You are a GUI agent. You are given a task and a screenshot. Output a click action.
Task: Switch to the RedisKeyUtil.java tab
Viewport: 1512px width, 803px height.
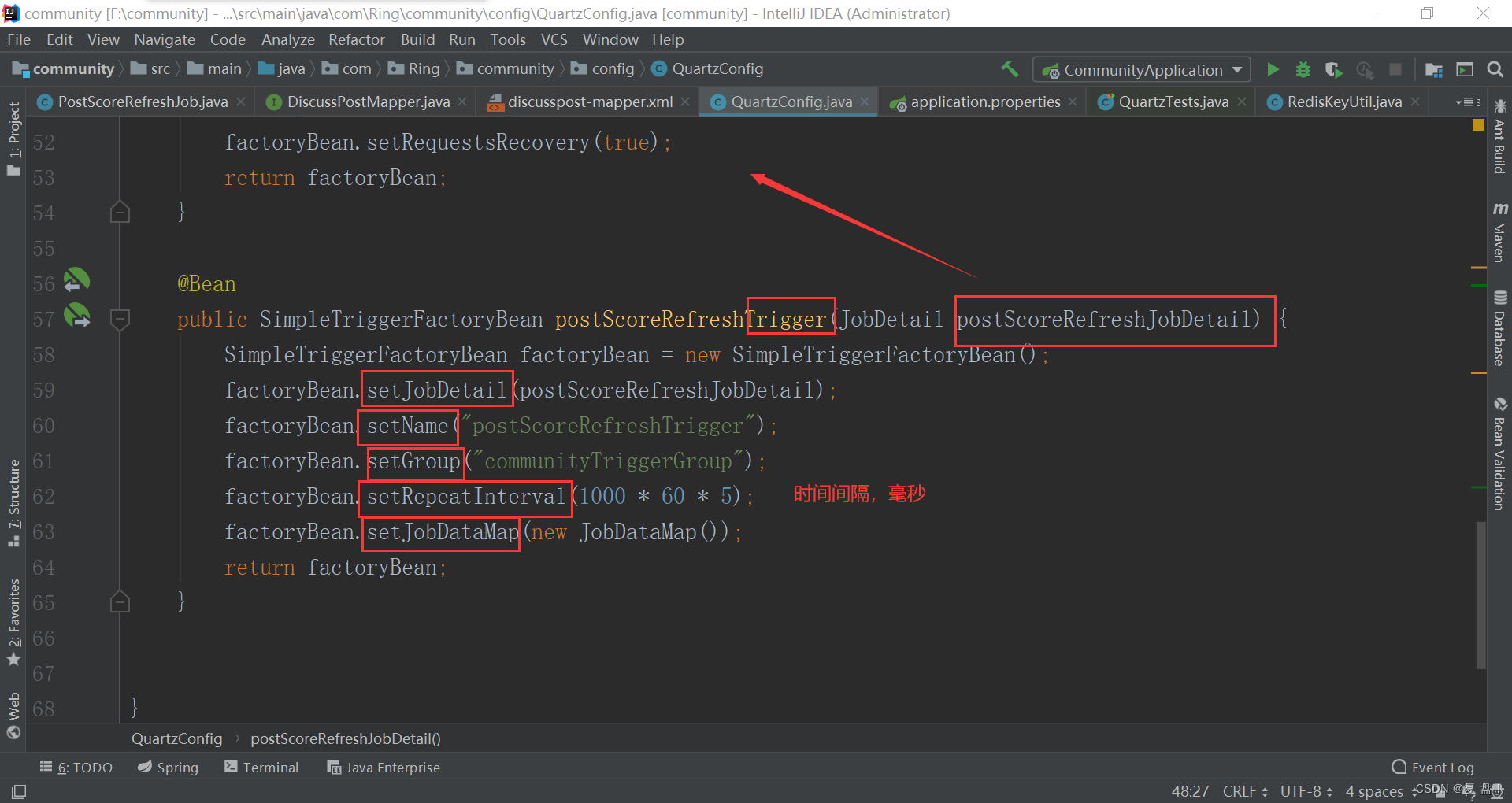1343,102
